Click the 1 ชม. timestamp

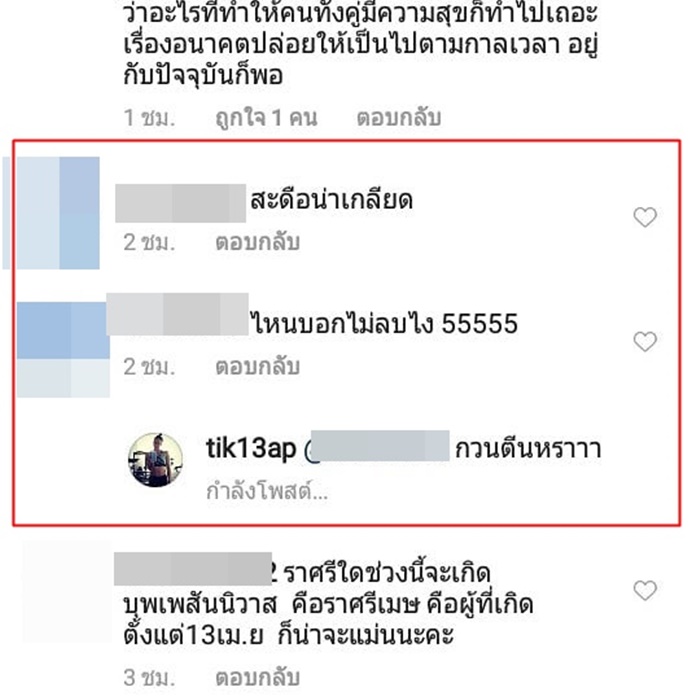click(x=150, y=118)
